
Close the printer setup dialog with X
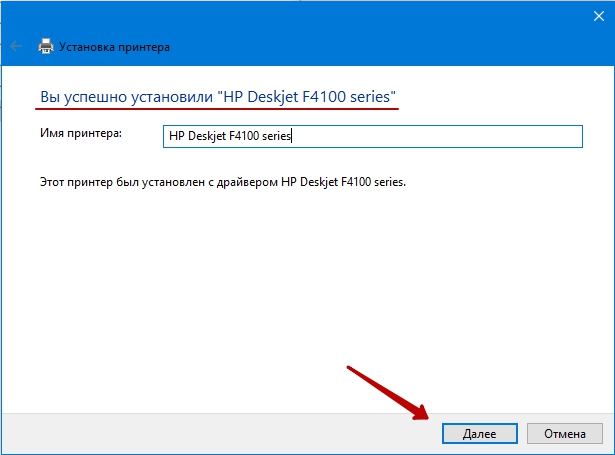coord(599,16)
